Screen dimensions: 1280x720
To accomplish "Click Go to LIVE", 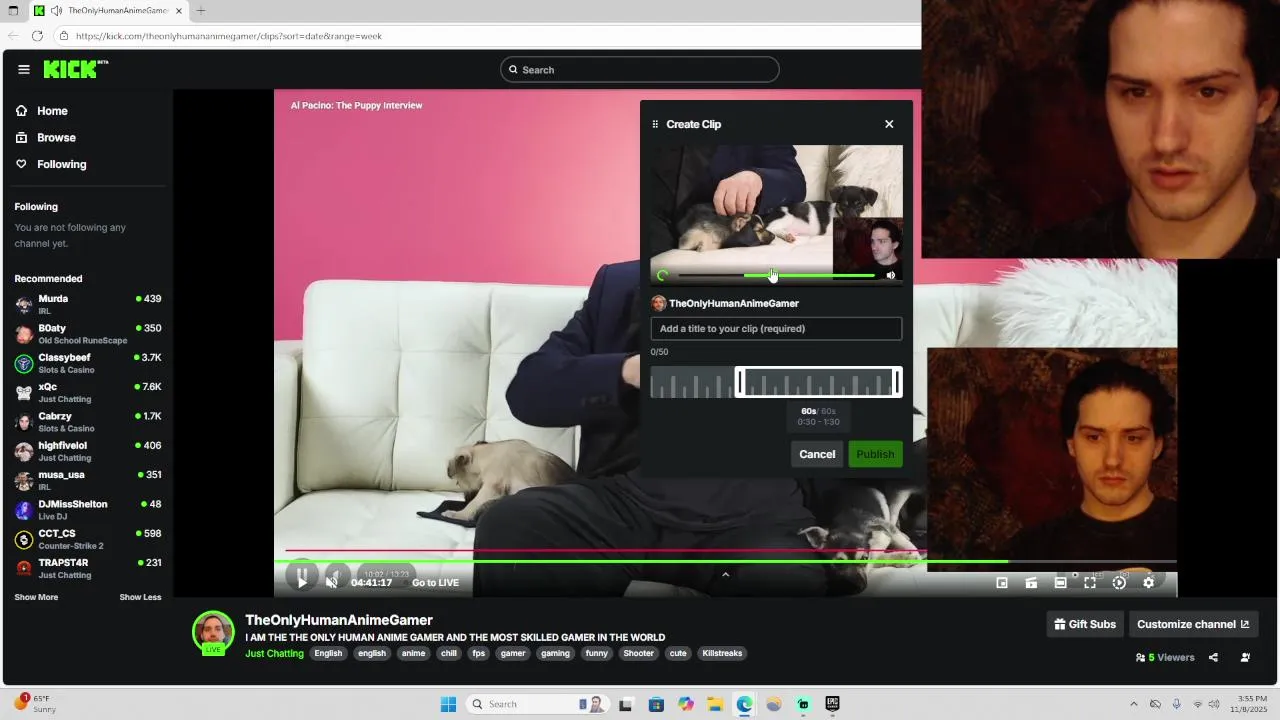I will pos(435,583).
